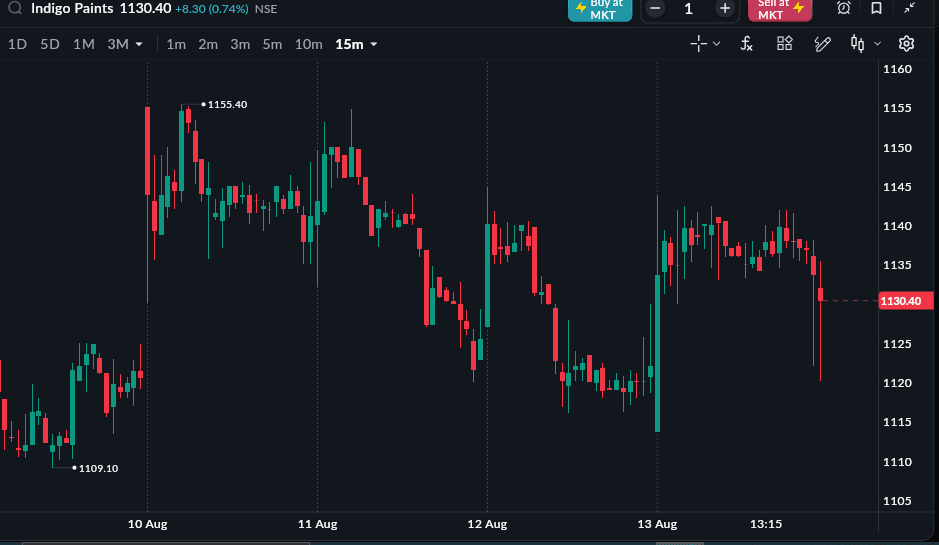Click the Buy at MKT button
This screenshot has height=545, width=939.
599,10
